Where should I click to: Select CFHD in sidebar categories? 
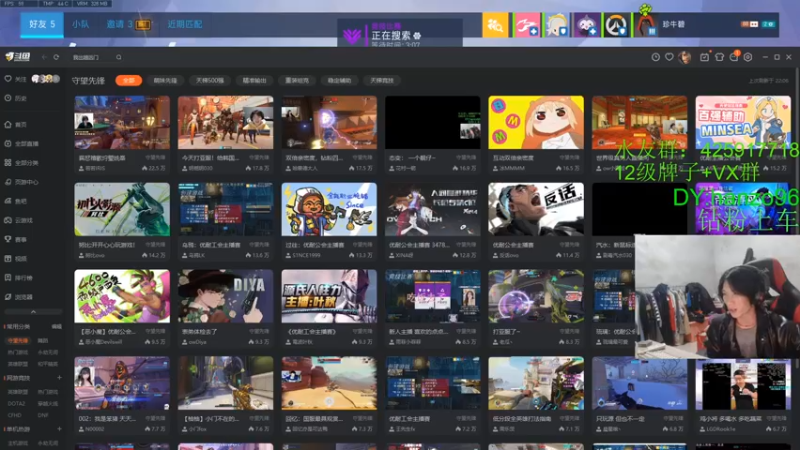click(14, 415)
